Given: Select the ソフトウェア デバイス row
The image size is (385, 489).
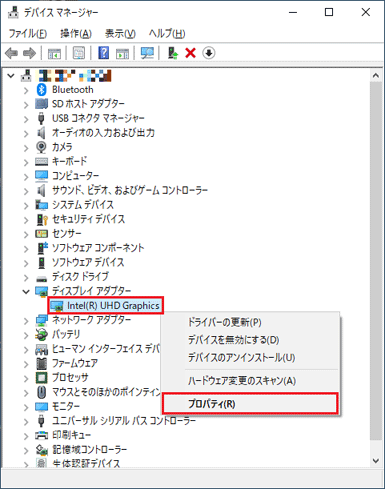Looking at the screenshot, I should coord(88,262).
